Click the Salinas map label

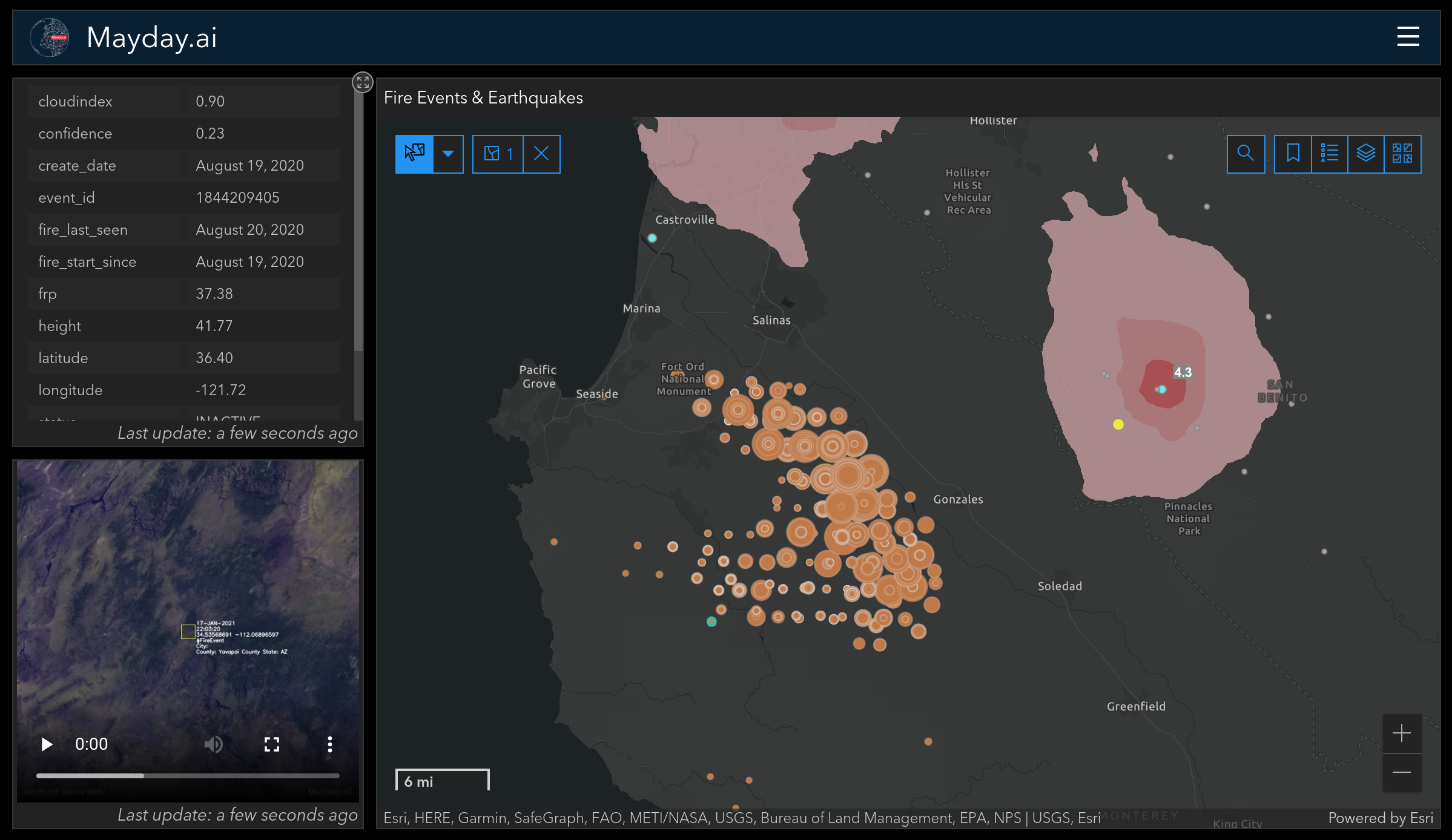(771, 320)
